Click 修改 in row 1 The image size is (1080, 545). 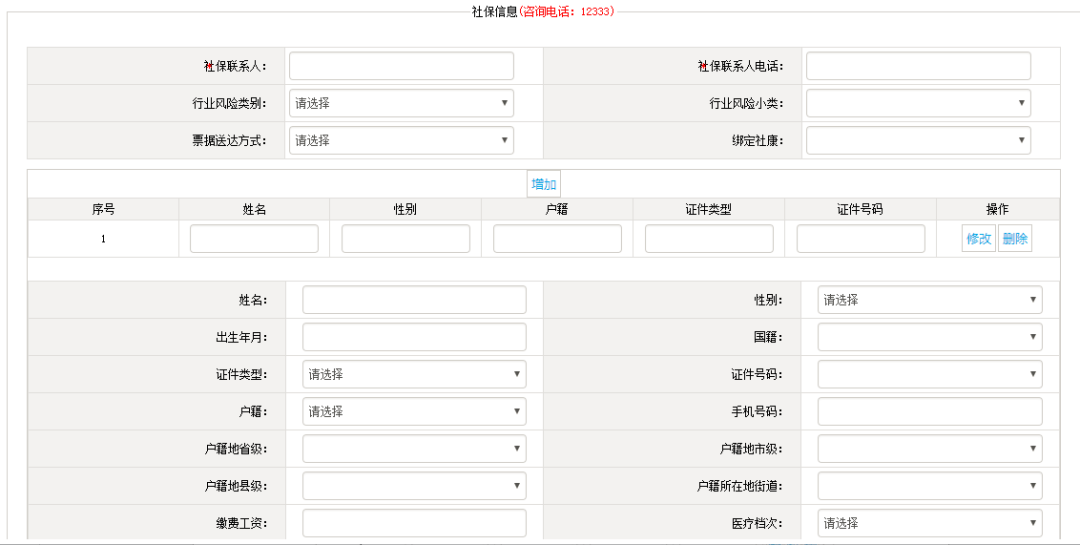[979, 239]
